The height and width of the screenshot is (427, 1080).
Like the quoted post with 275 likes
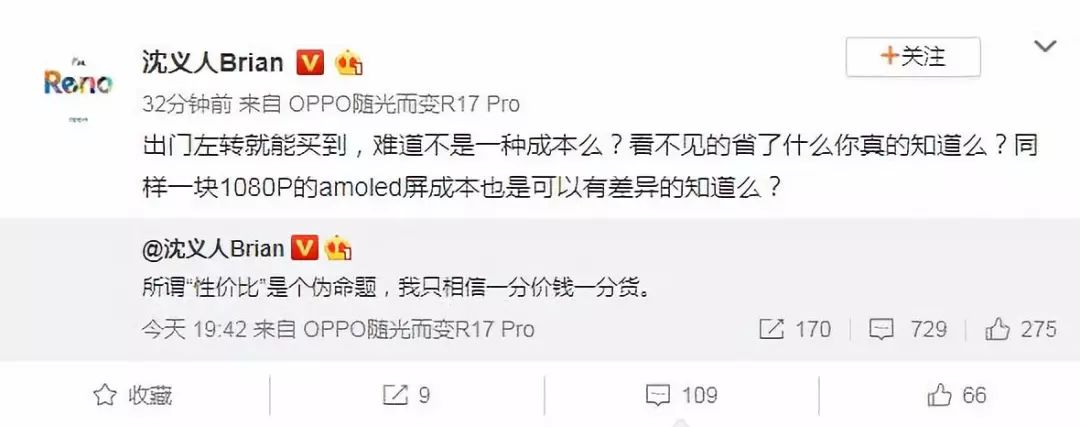pos(1021,329)
